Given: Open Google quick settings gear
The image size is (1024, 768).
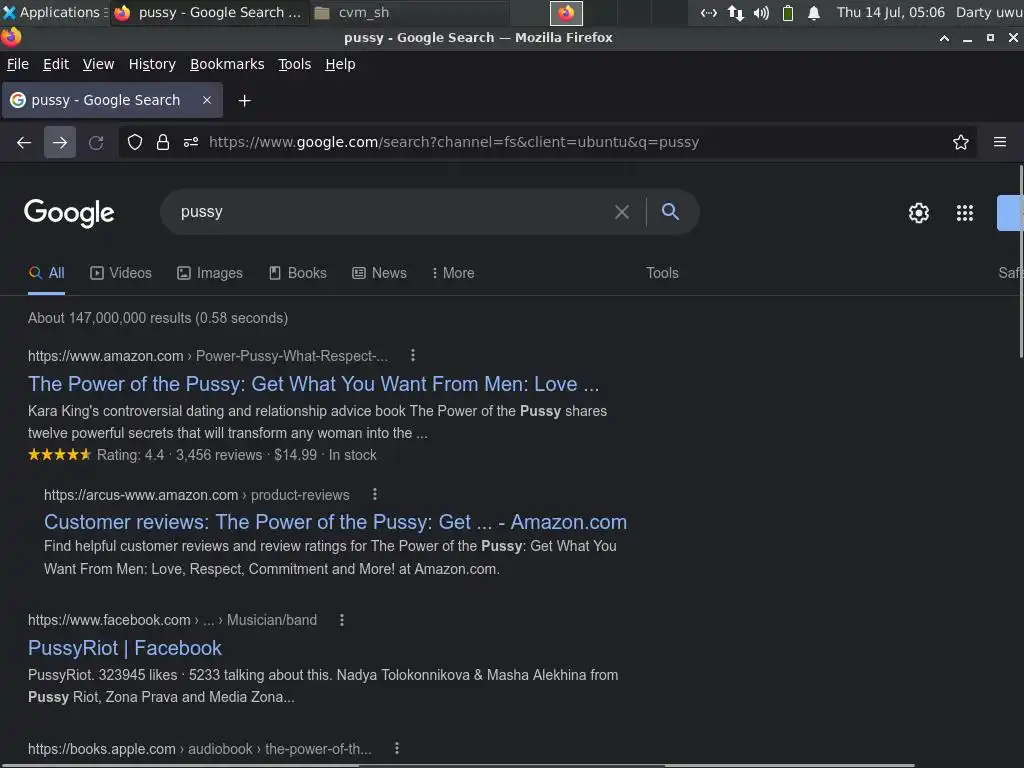Looking at the screenshot, I should coord(918,213).
